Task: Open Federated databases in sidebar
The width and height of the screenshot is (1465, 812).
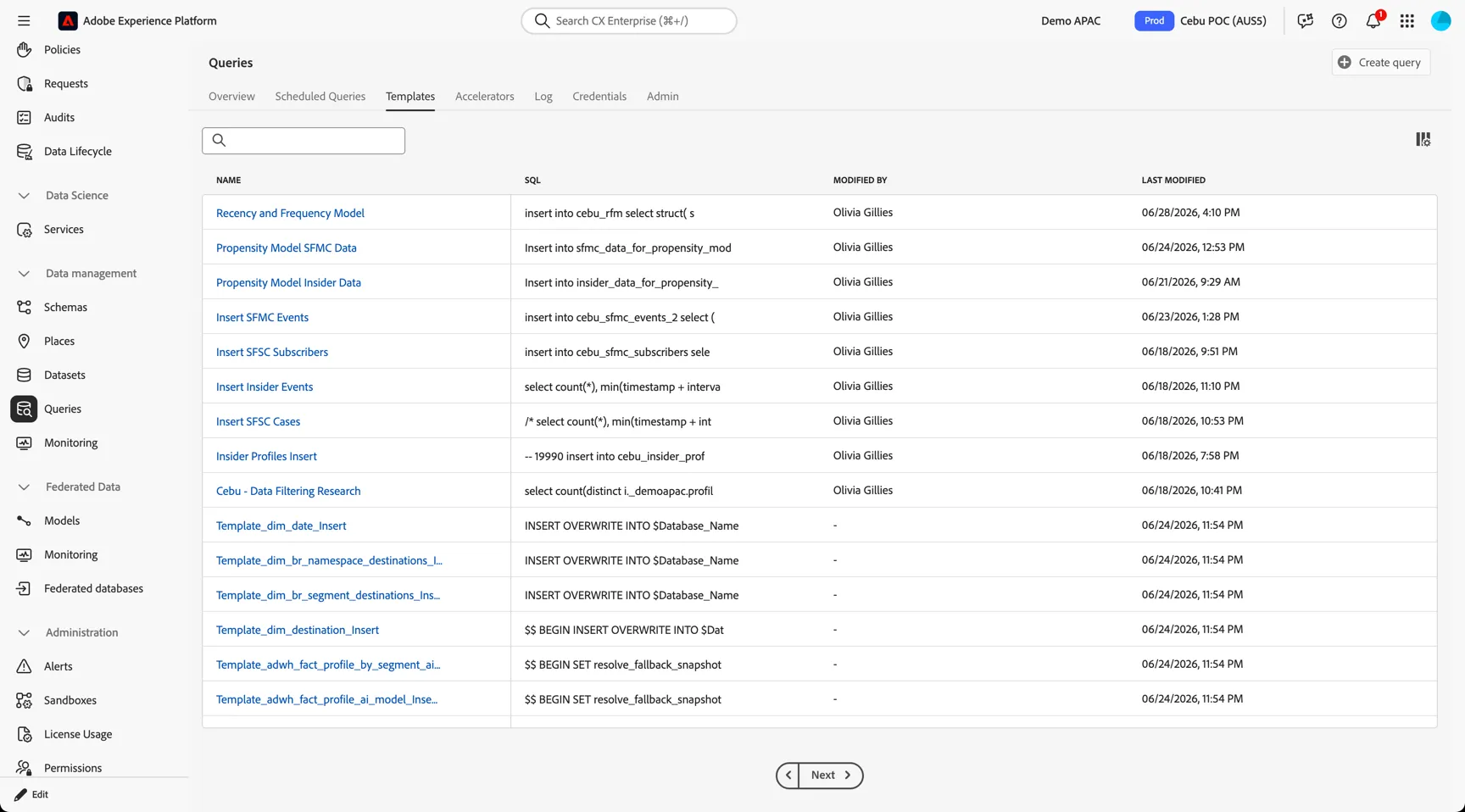Action: coord(93,589)
